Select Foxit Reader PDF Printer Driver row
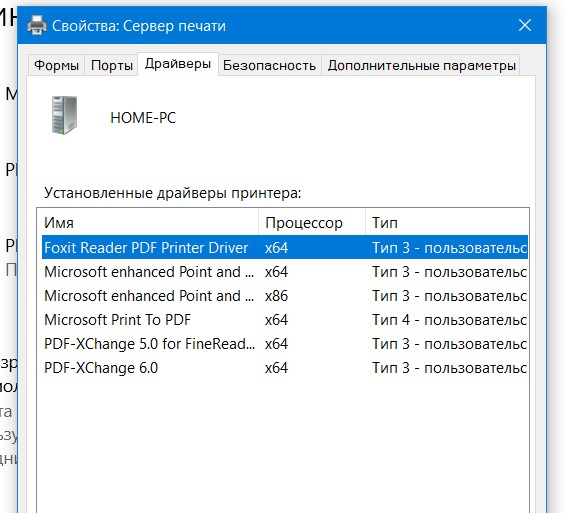 point(285,247)
